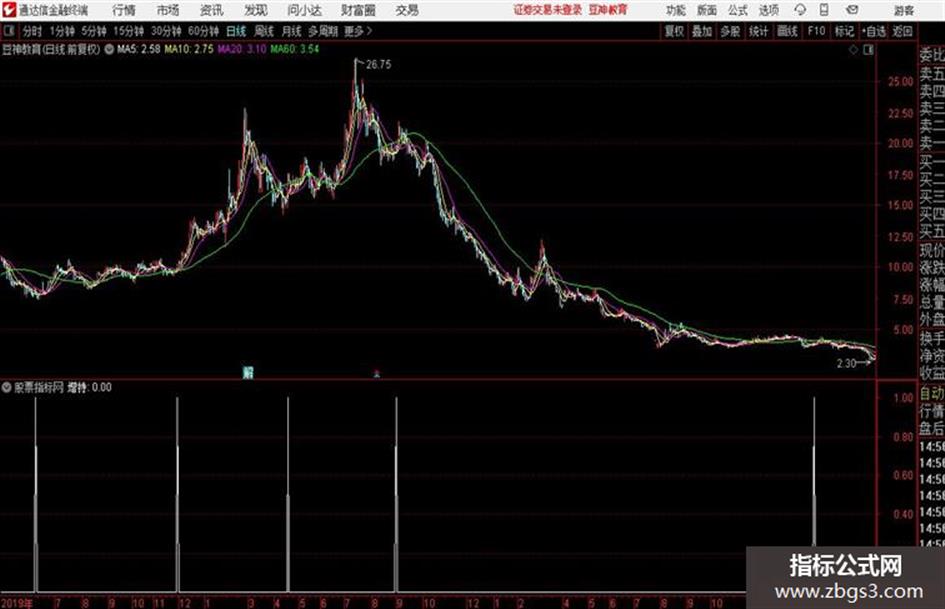Open the sub-chart indicator settings circle icon
The width and height of the screenshot is (945, 609).
6,387
